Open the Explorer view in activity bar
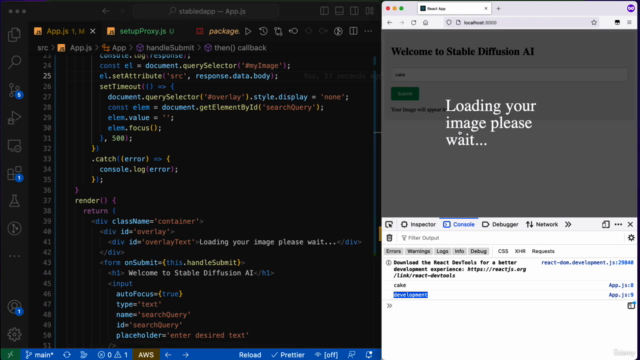Screen dimensions: 640x360 (14, 35)
